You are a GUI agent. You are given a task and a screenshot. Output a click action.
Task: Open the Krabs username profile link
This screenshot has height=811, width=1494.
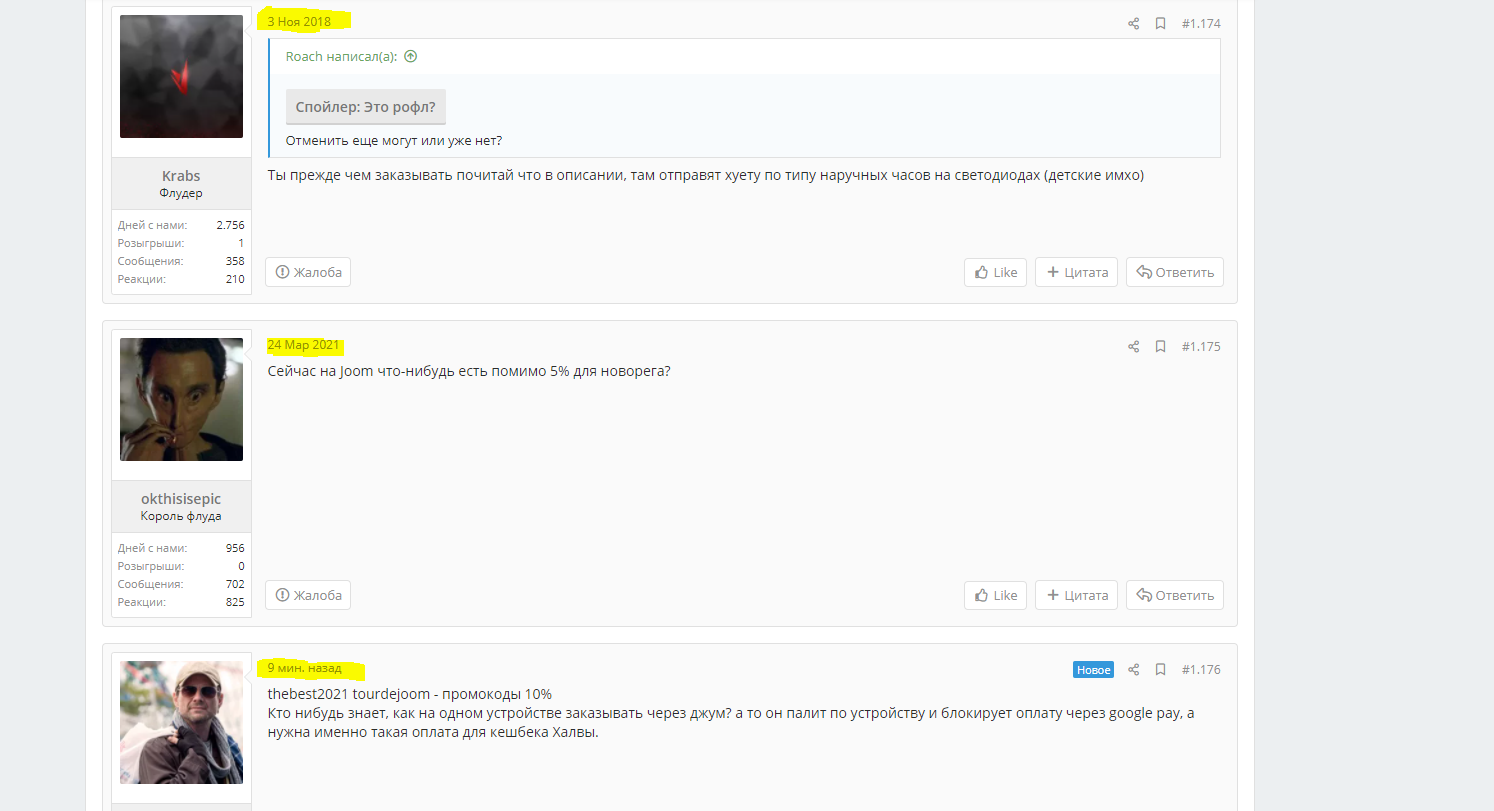pos(181,176)
